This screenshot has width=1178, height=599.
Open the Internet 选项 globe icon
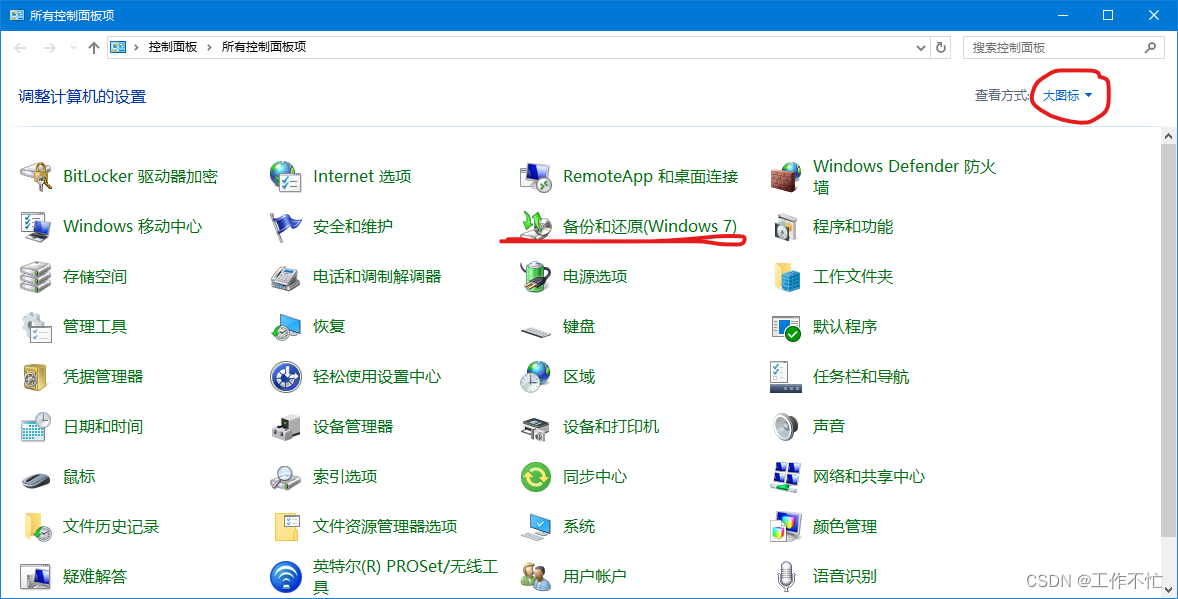click(x=285, y=177)
